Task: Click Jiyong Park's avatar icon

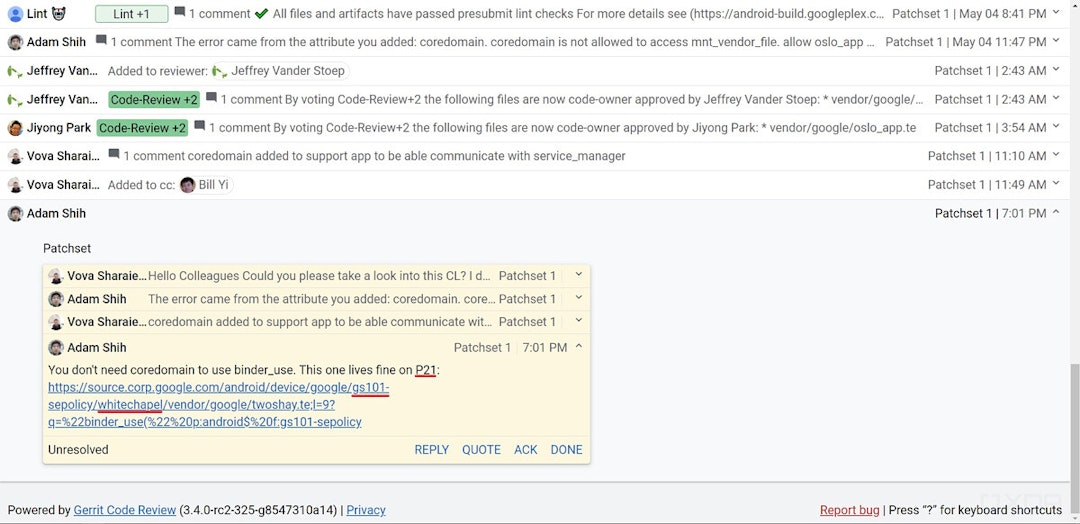Action: [15, 128]
